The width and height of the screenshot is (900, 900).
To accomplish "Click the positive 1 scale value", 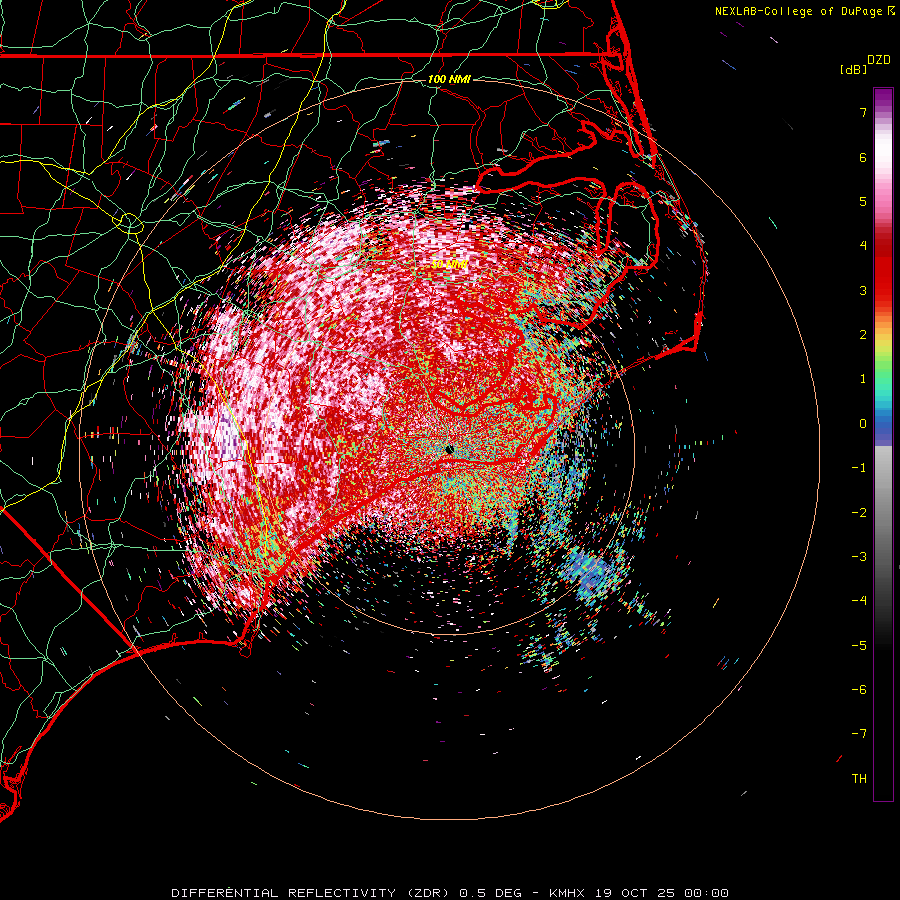I will [x=863, y=379].
